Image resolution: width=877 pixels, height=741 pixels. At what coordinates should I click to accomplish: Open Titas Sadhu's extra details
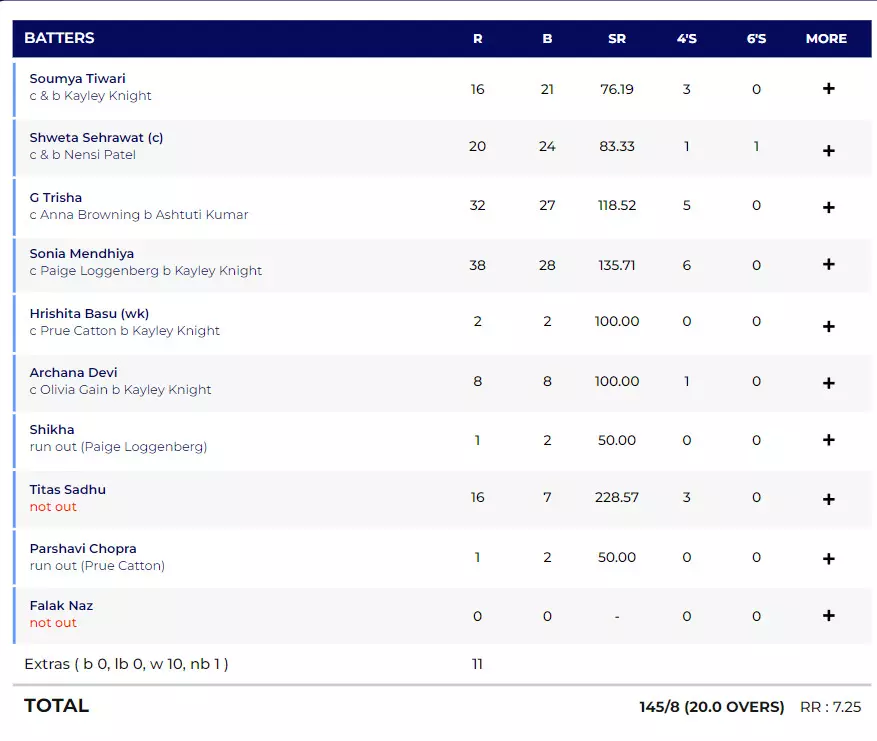[828, 499]
